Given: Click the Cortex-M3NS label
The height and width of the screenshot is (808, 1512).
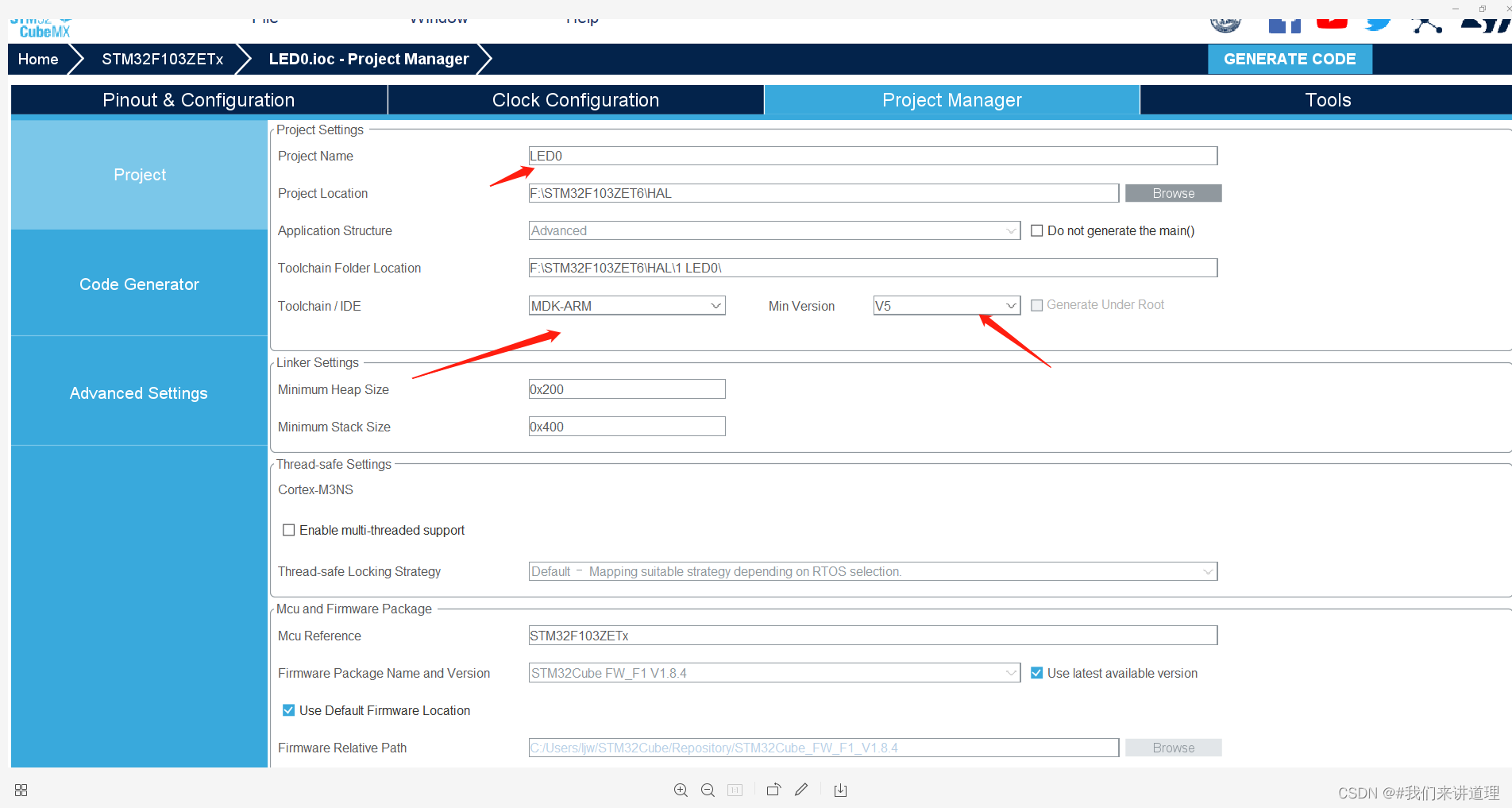Looking at the screenshot, I should [315, 489].
